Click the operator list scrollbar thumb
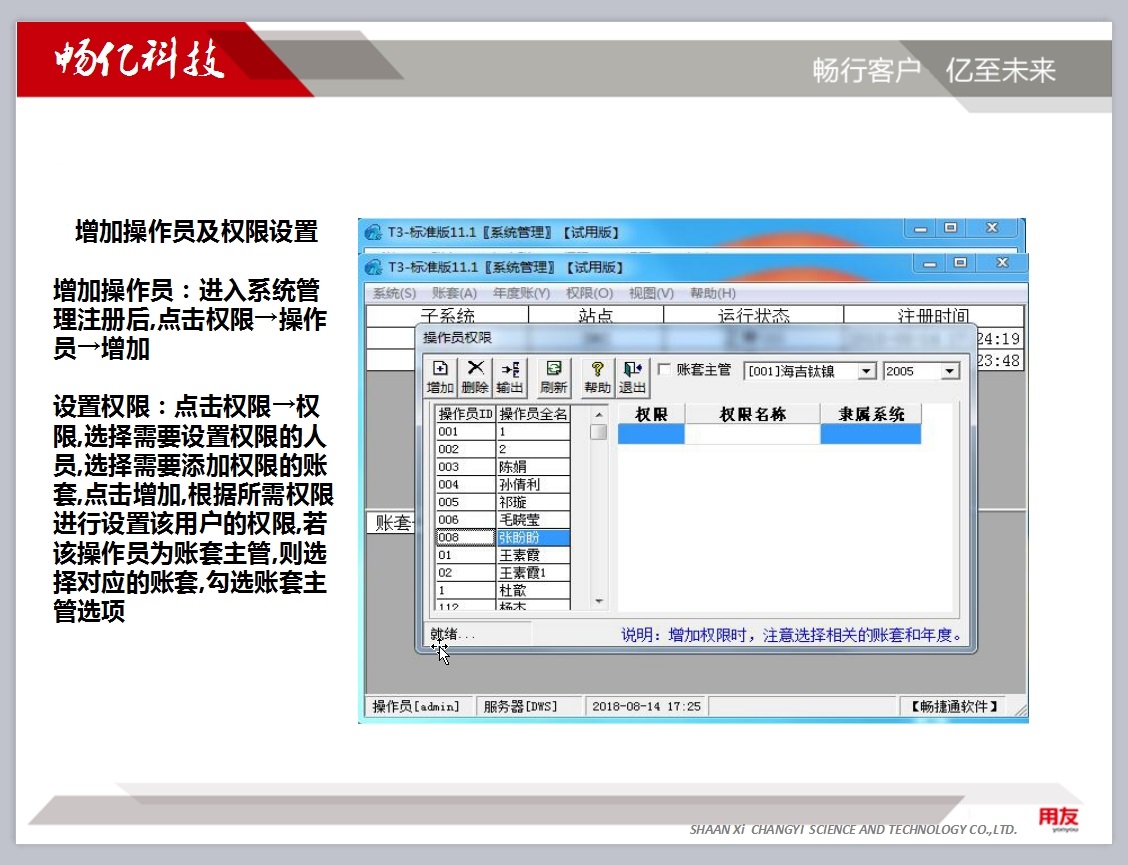 [598, 432]
